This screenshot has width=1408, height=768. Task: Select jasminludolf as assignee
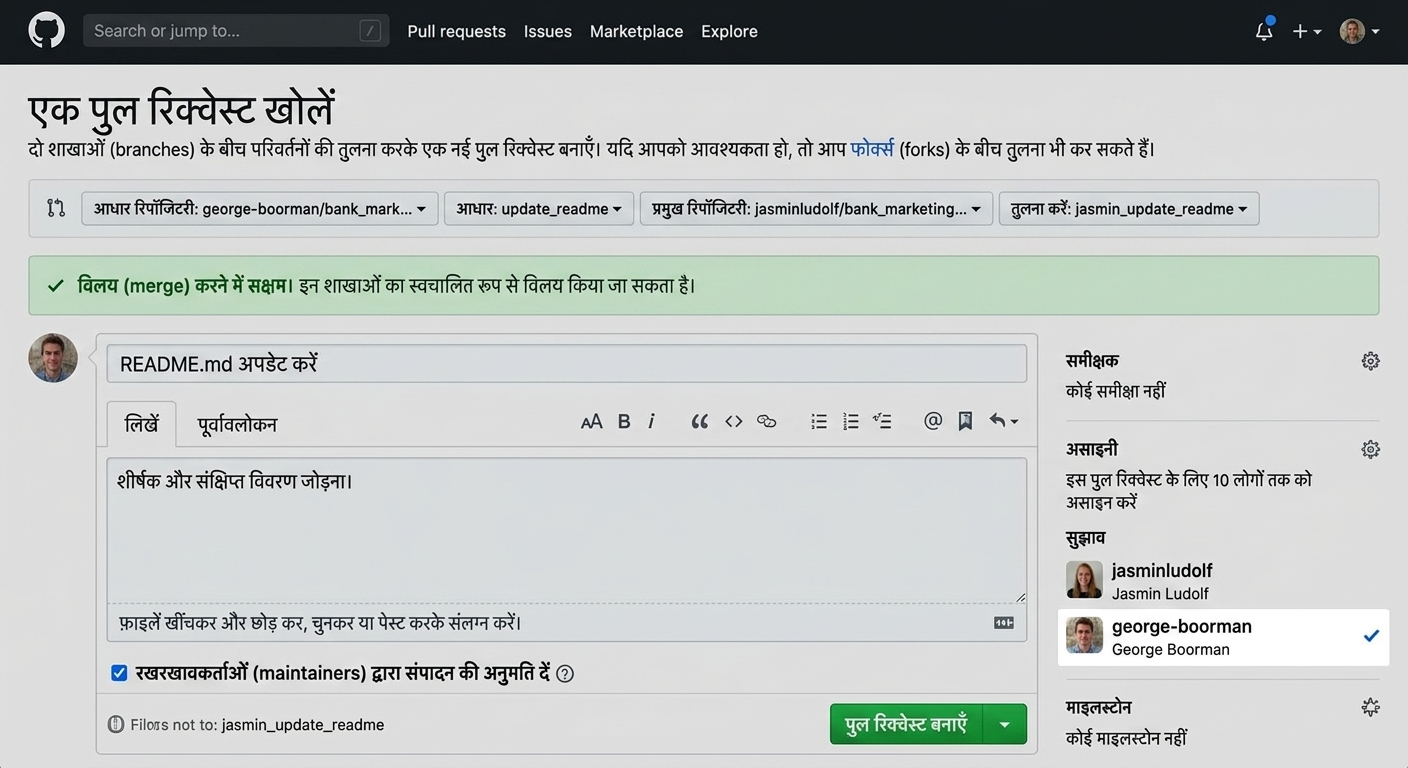[x=1224, y=581]
